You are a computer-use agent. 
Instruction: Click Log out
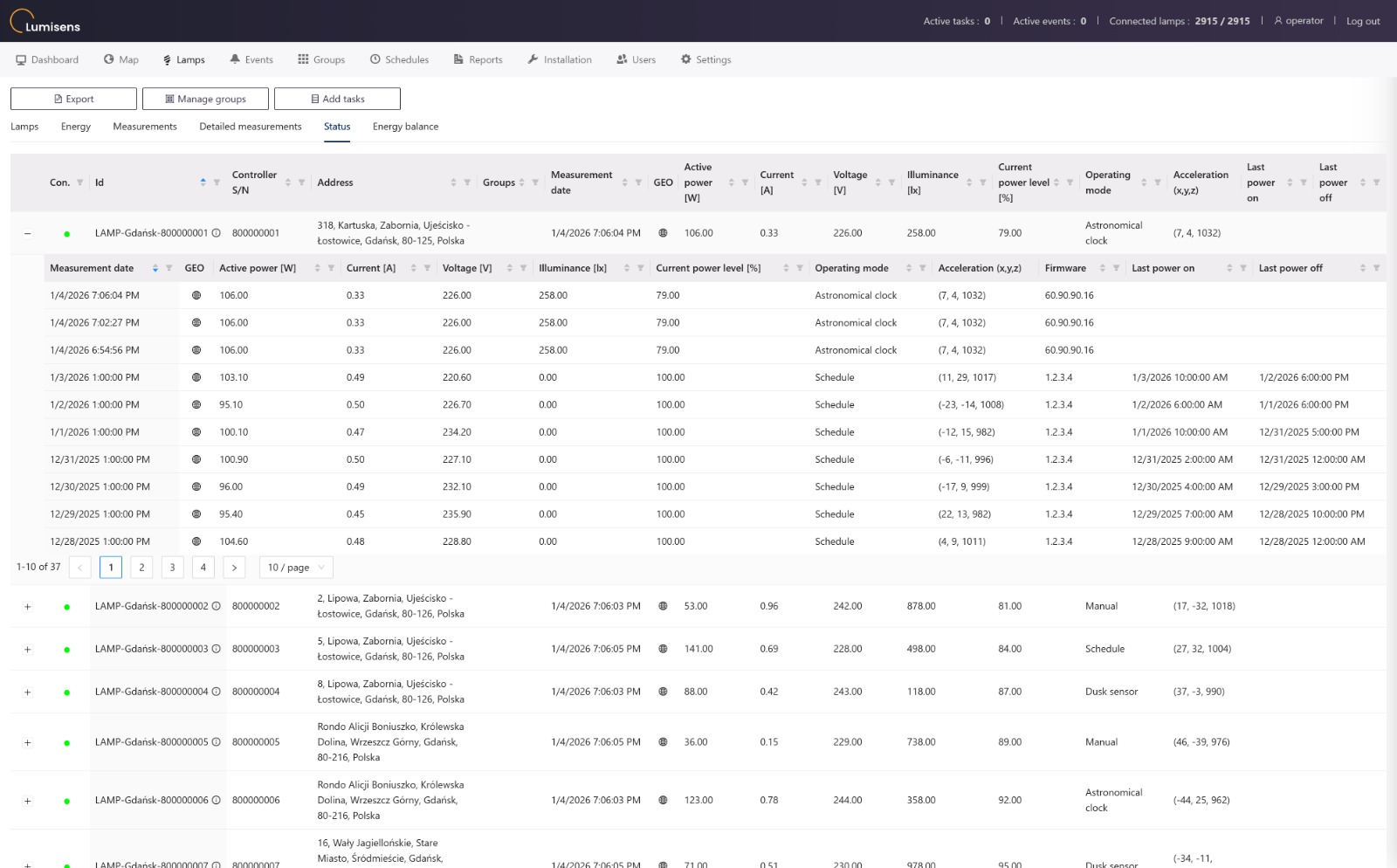(1363, 21)
